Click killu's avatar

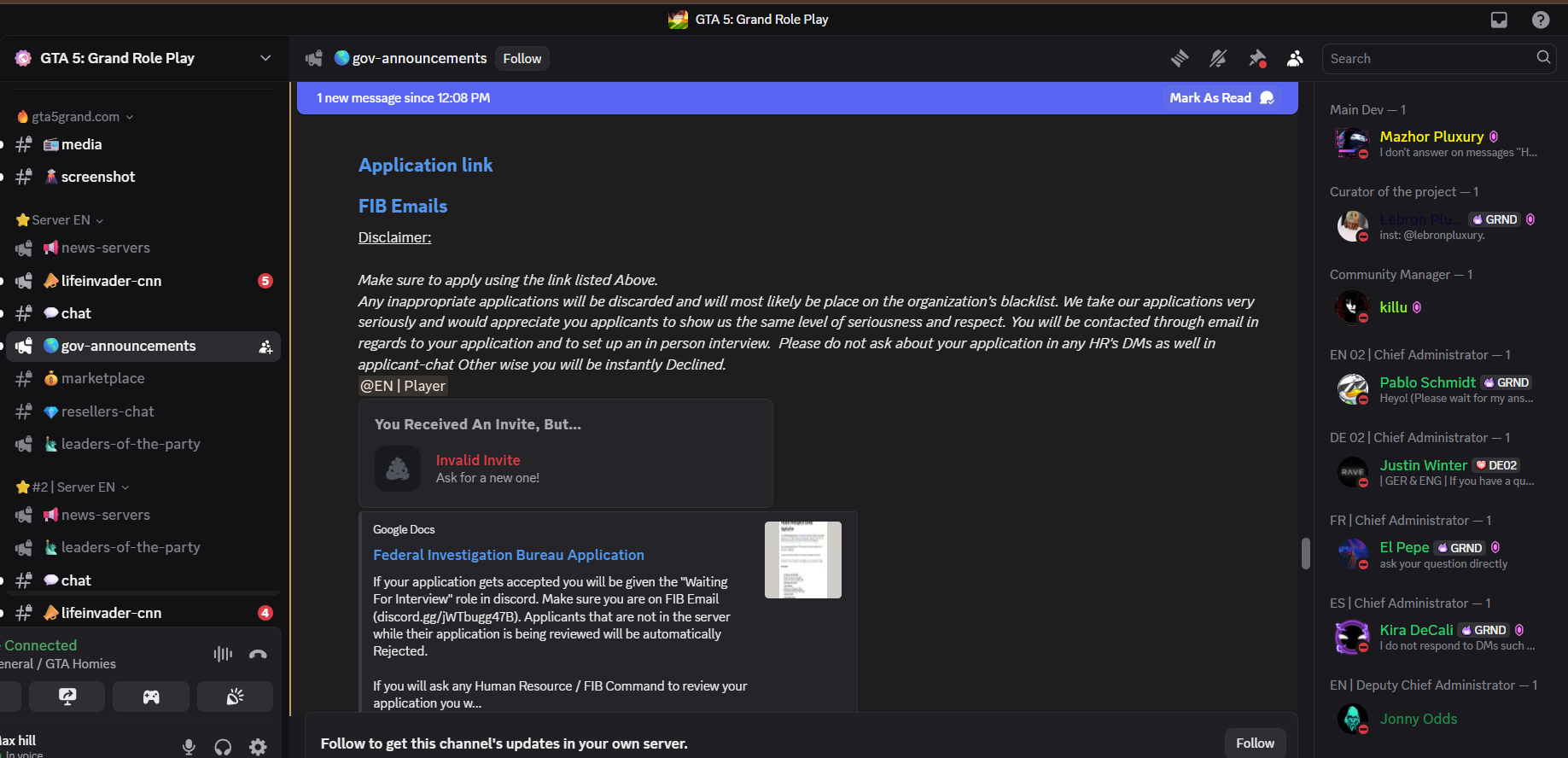point(1352,307)
